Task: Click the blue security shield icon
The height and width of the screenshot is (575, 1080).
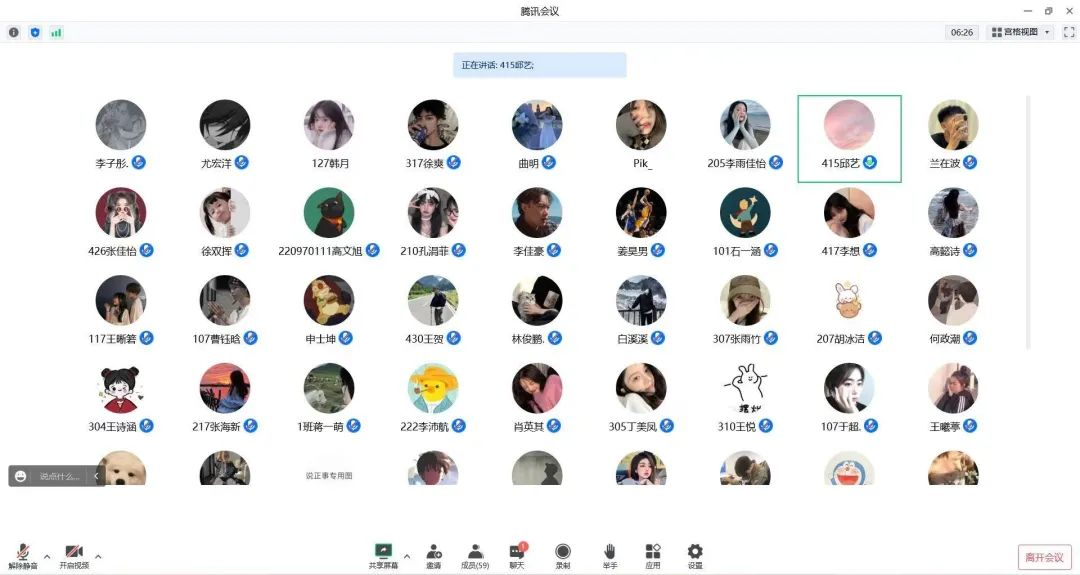Action: pos(35,32)
